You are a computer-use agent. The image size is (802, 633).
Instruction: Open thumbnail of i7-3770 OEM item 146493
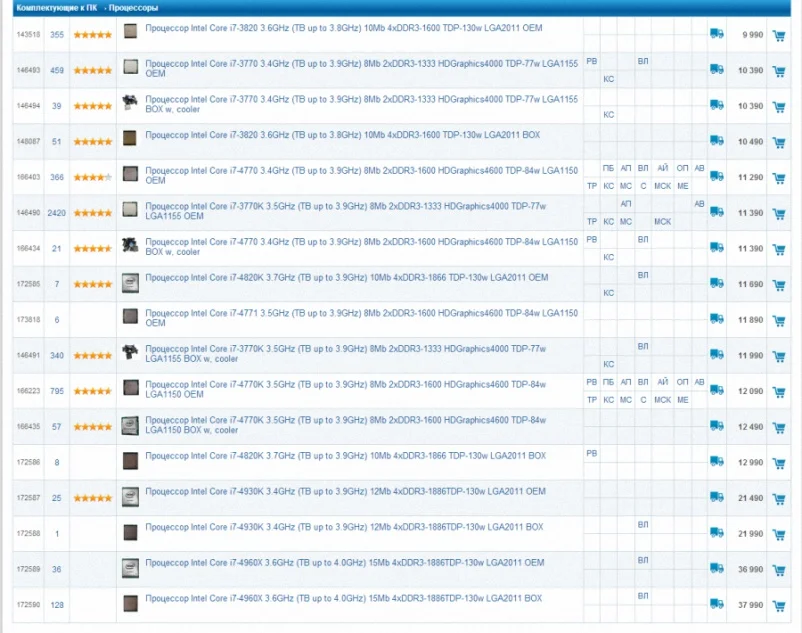click(130, 67)
